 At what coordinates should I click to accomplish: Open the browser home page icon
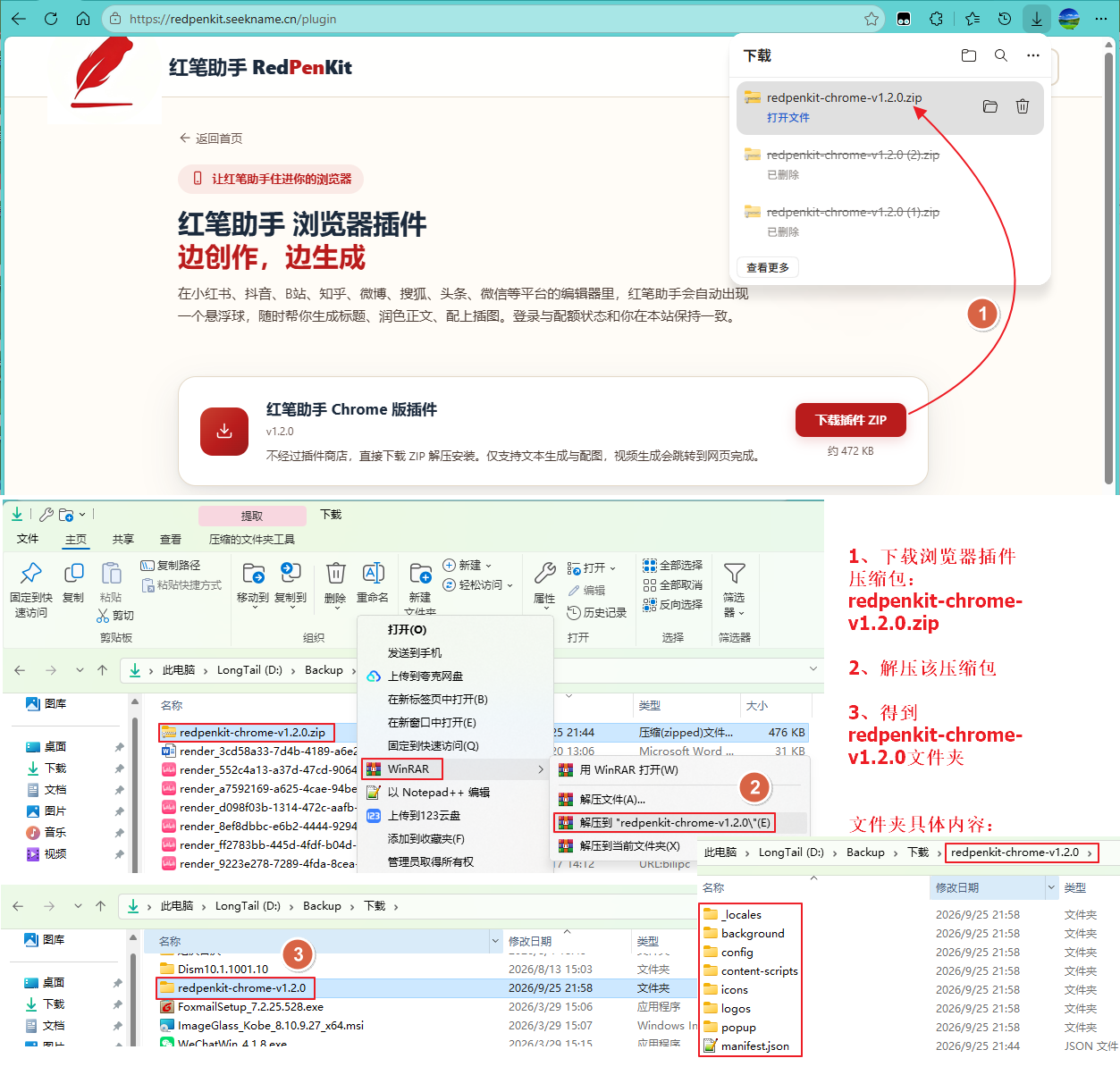pos(82,19)
